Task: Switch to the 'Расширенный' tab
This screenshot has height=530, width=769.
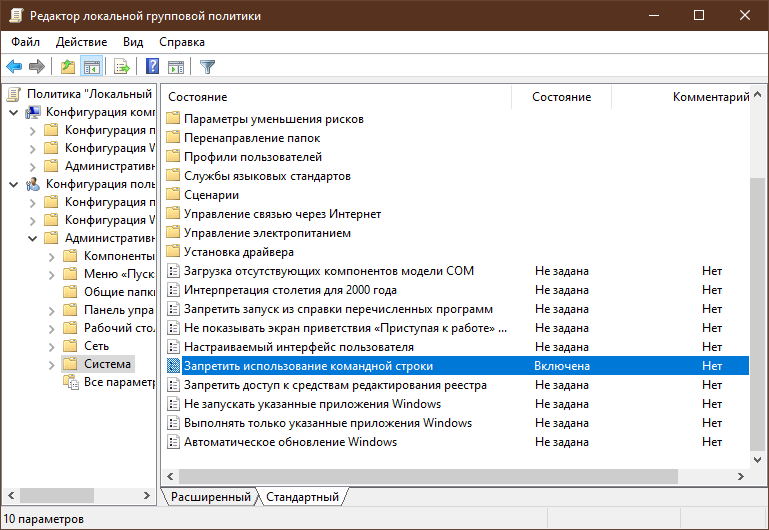Action: point(211,497)
